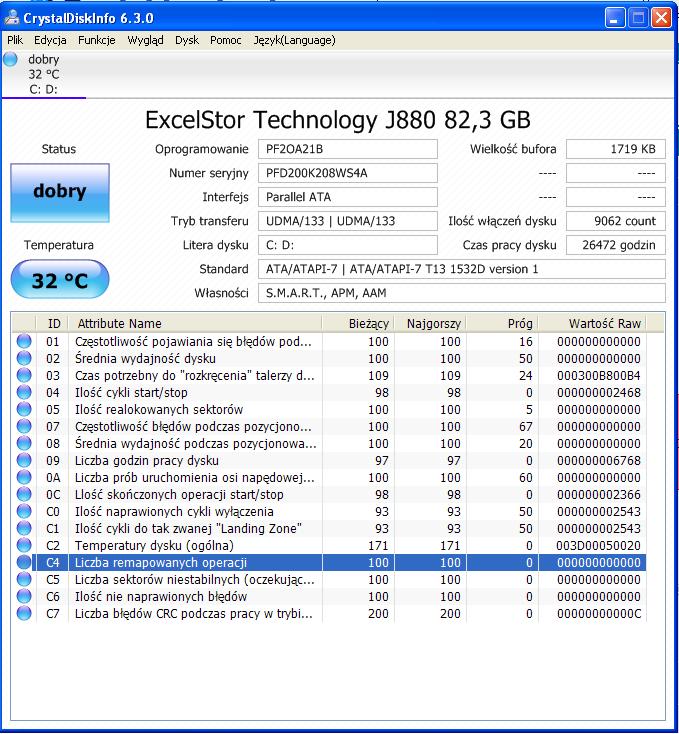Click the power-on hours field 26472 godzin

click(x=616, y=245)
